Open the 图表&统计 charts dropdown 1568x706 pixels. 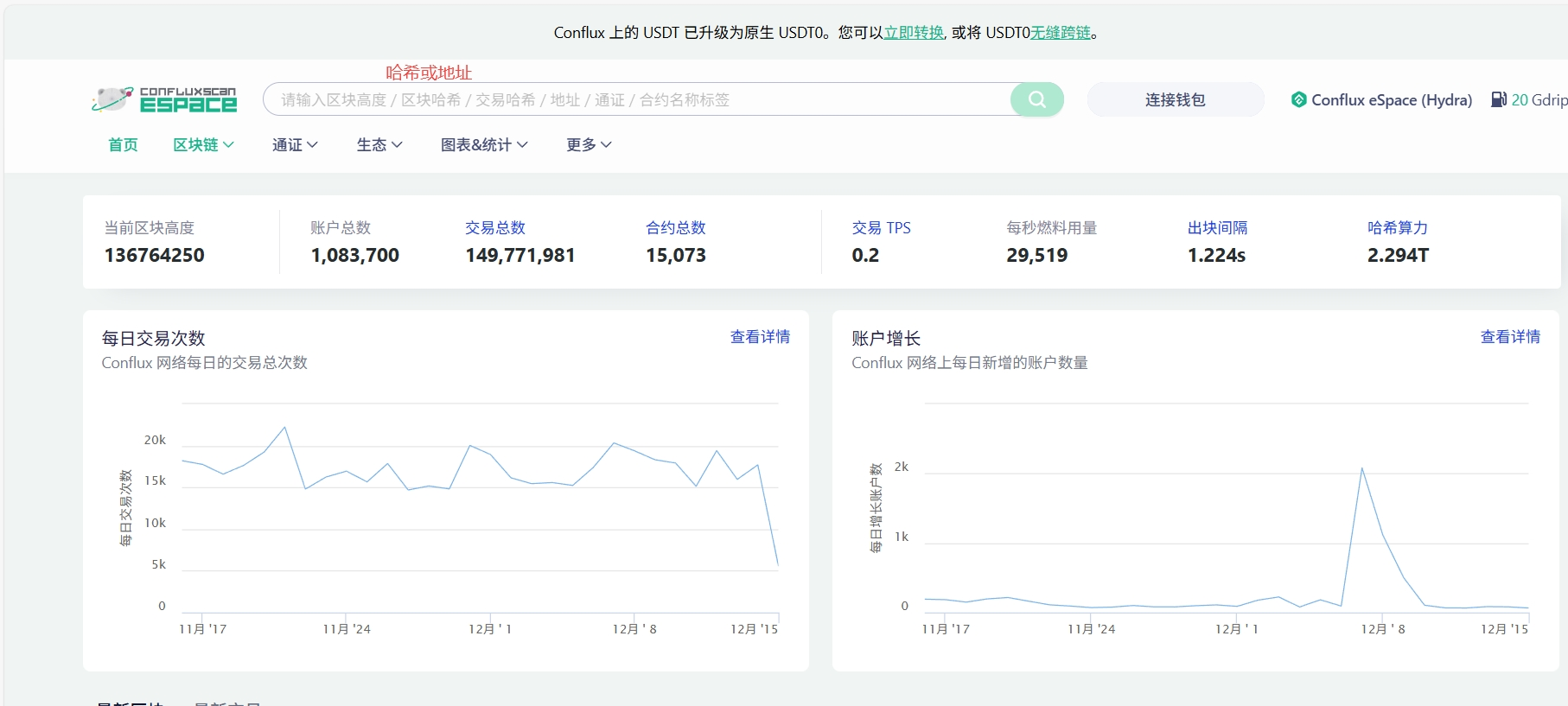484,144
